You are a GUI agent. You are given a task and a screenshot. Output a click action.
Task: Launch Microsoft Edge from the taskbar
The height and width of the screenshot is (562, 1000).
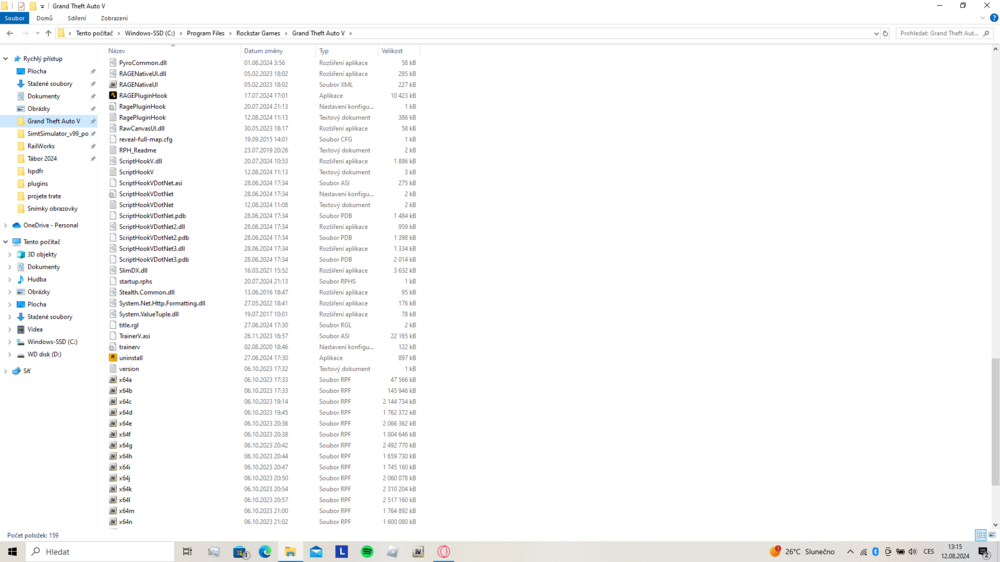click(265, 552)
